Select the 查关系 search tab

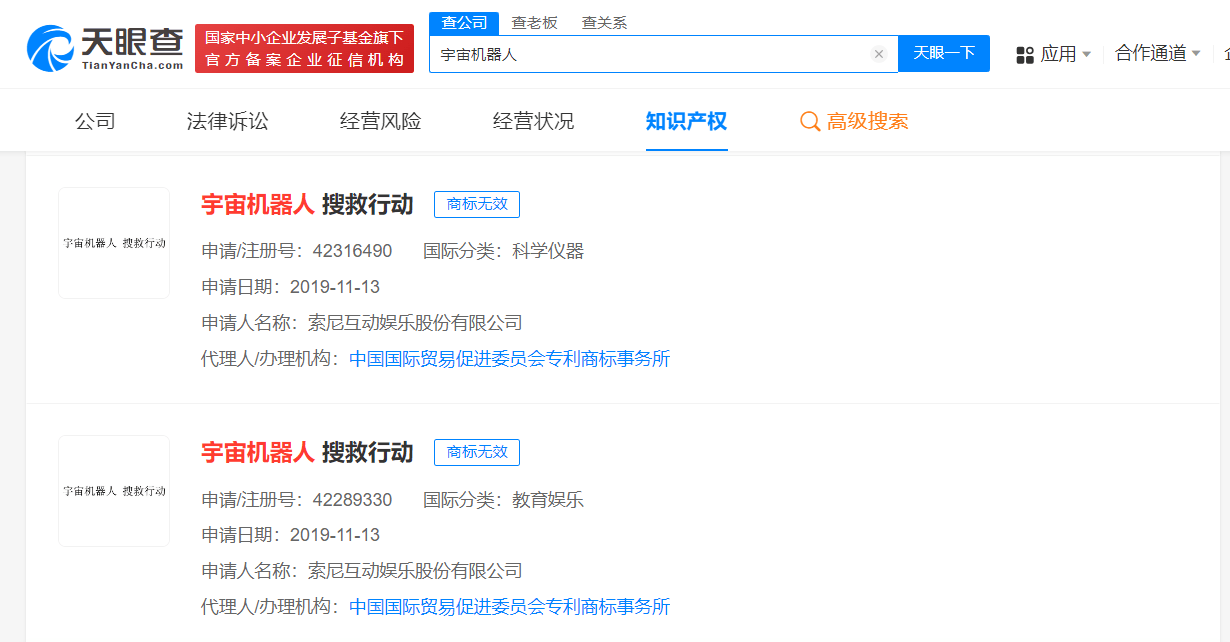(x=604, y=23)
